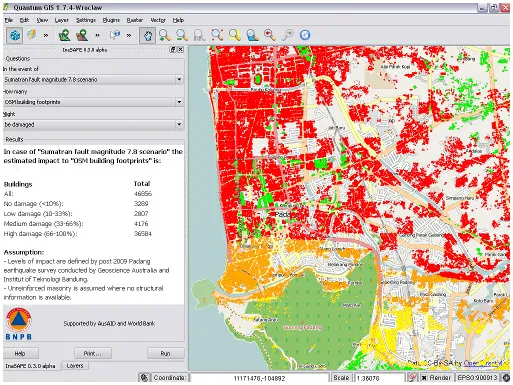Switch to the InaSAFE 0.3.0 alpha tab
This screenshot has height=385, width=513.
pos(31,366)
